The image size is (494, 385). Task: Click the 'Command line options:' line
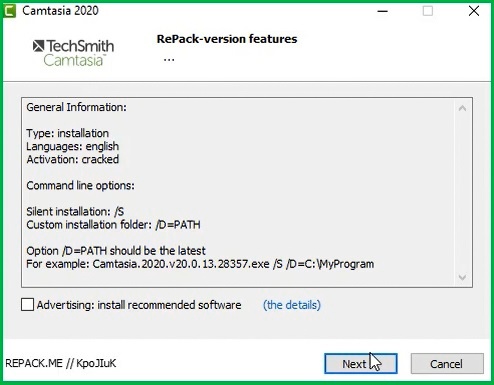tap(80, 185)
